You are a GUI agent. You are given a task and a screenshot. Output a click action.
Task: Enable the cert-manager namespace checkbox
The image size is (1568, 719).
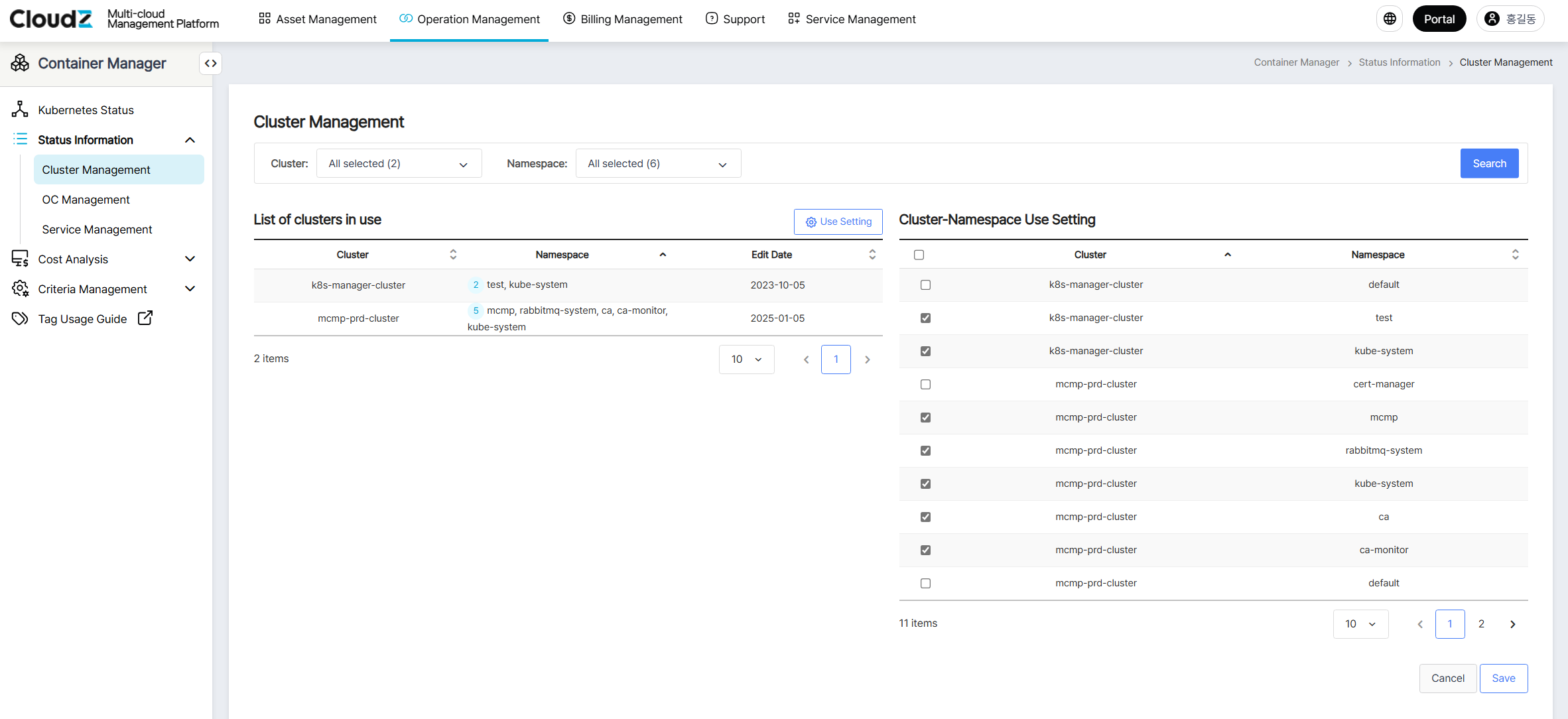point(925,385)
